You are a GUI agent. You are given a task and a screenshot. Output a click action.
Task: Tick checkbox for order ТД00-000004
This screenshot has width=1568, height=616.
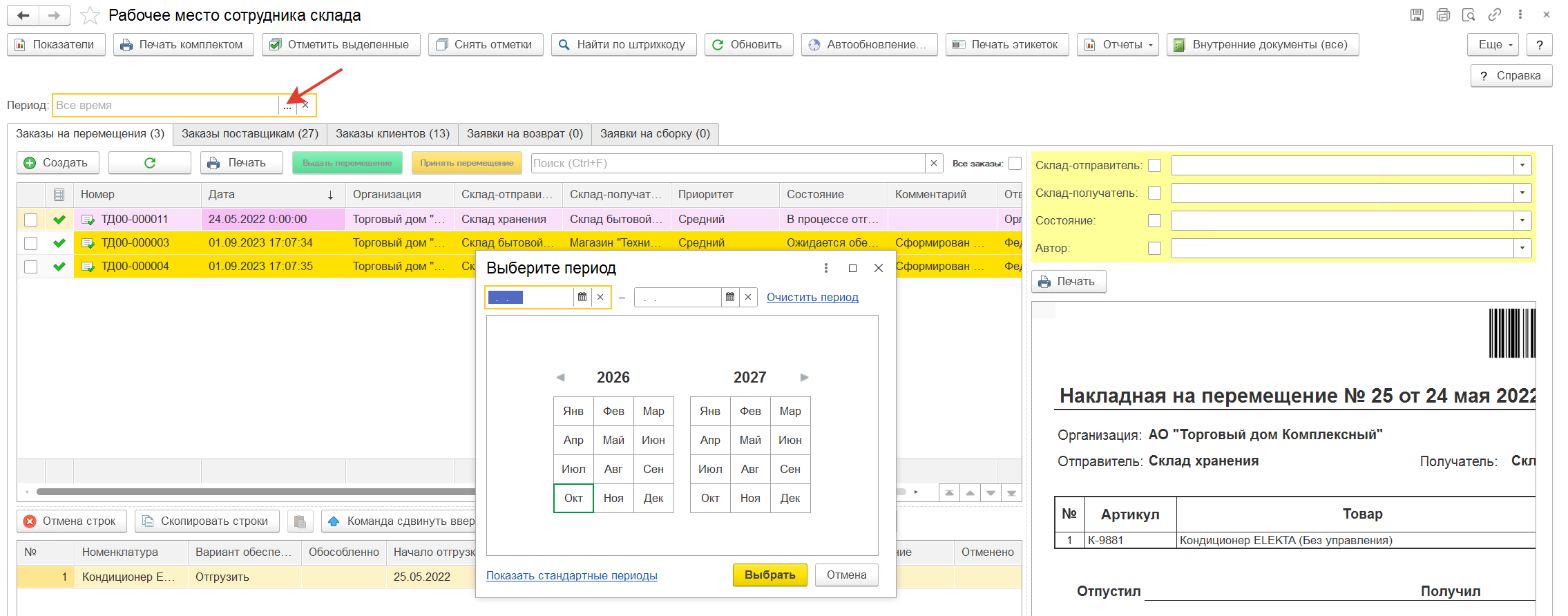30,267
